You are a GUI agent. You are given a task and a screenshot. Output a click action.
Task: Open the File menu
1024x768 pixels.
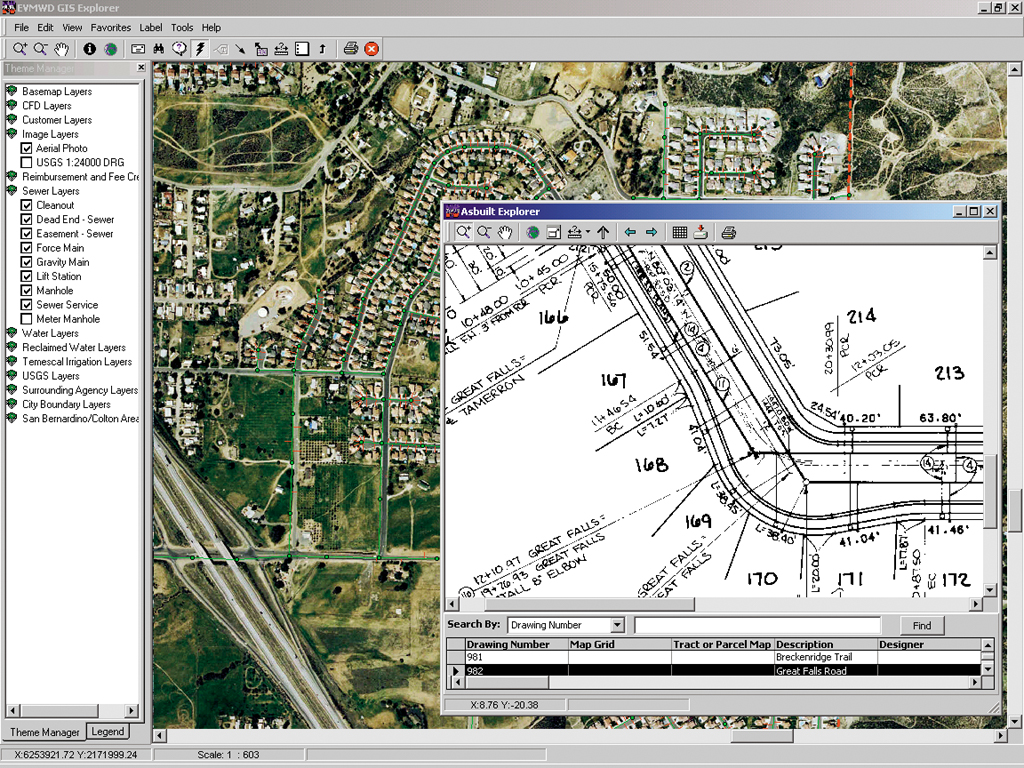pos(22,27)
